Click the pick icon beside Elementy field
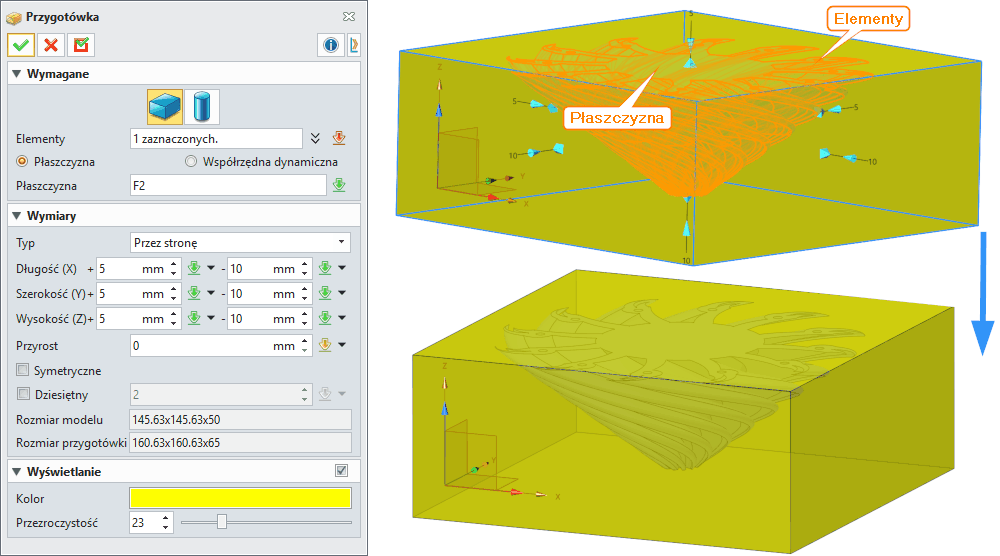1000x556 pixels. tap(338, 139)
